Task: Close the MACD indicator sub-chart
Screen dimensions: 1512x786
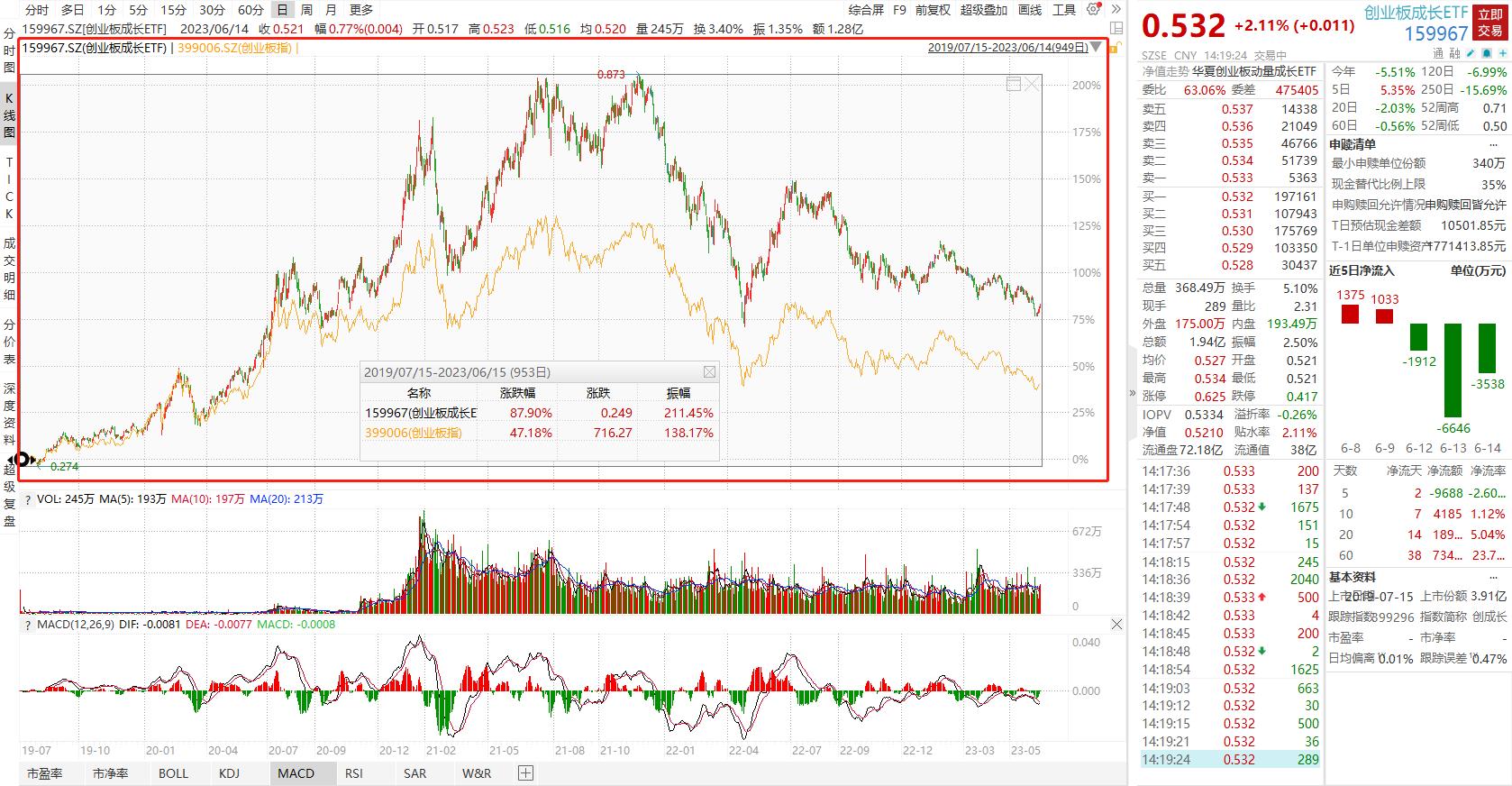Action: pyautogui.click(x=1117, y=624)
